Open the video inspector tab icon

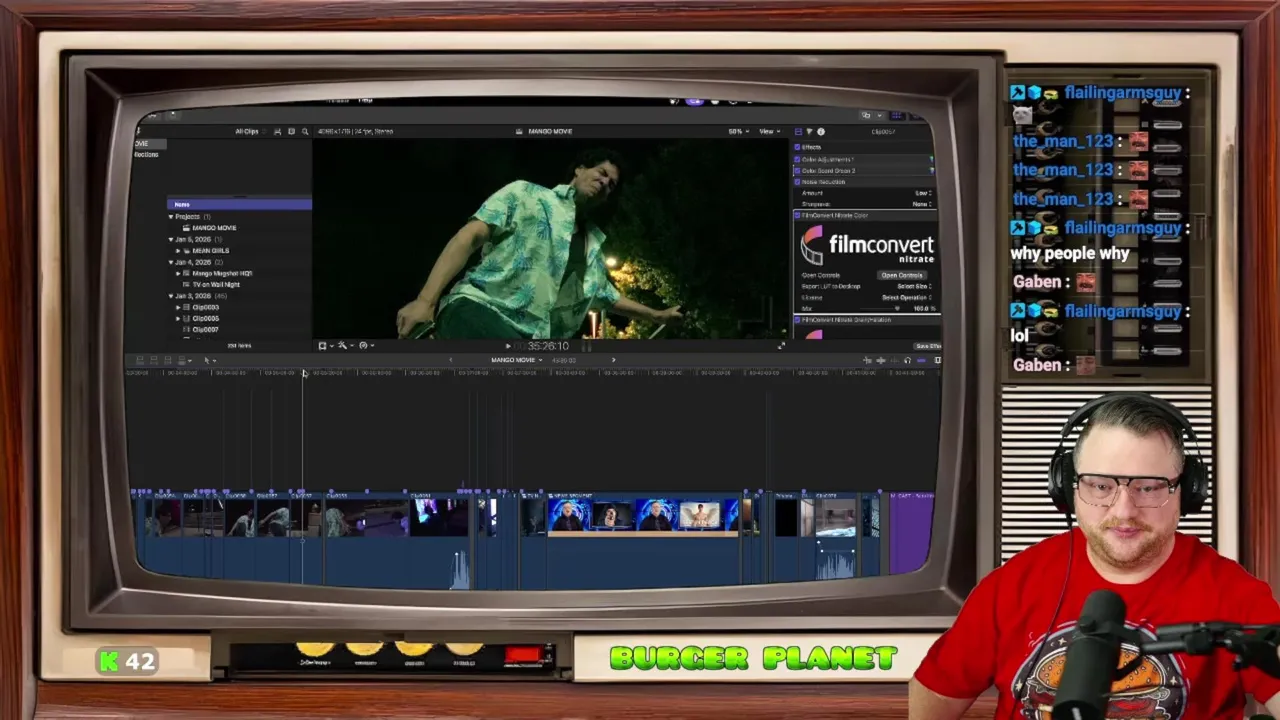coord(797,131)
